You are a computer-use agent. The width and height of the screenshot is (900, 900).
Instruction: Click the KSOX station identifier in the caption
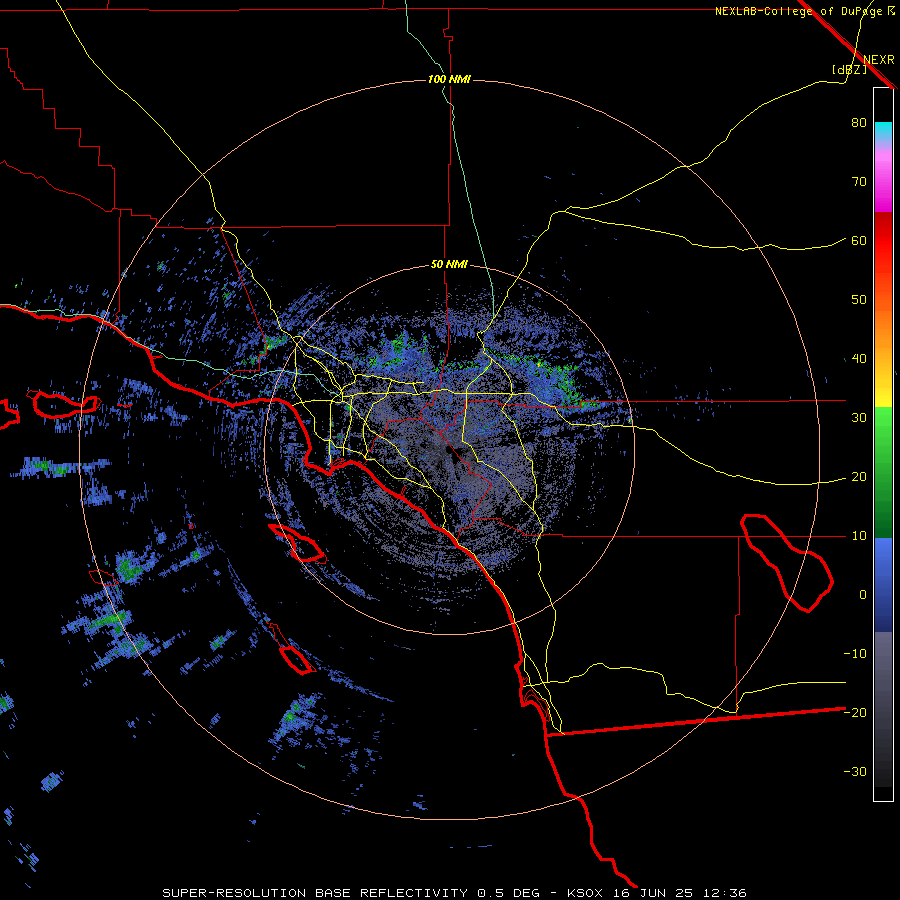coord(585,893)
